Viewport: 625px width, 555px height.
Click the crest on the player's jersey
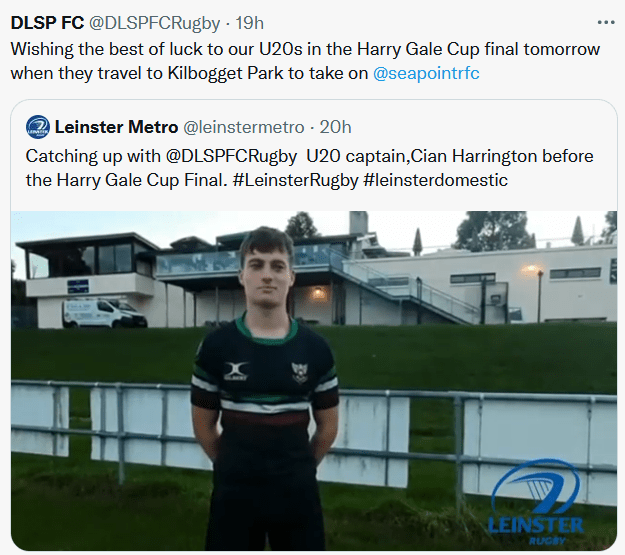(x=299, y=372)
